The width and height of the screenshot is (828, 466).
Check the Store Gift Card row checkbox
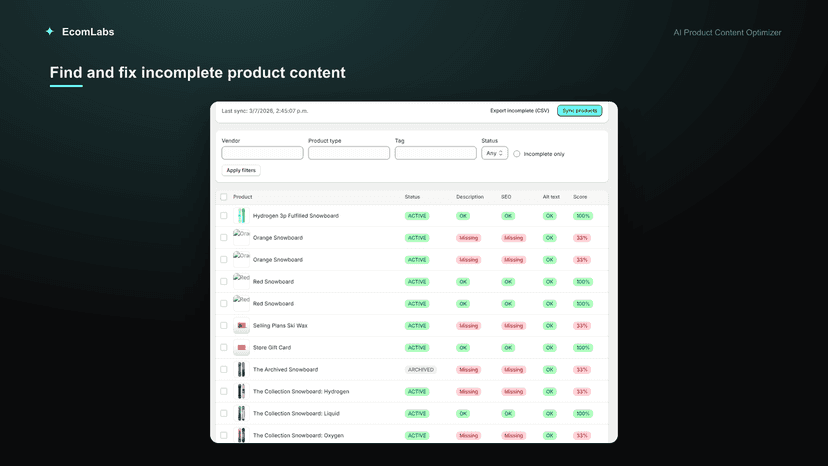click(224, 348)
